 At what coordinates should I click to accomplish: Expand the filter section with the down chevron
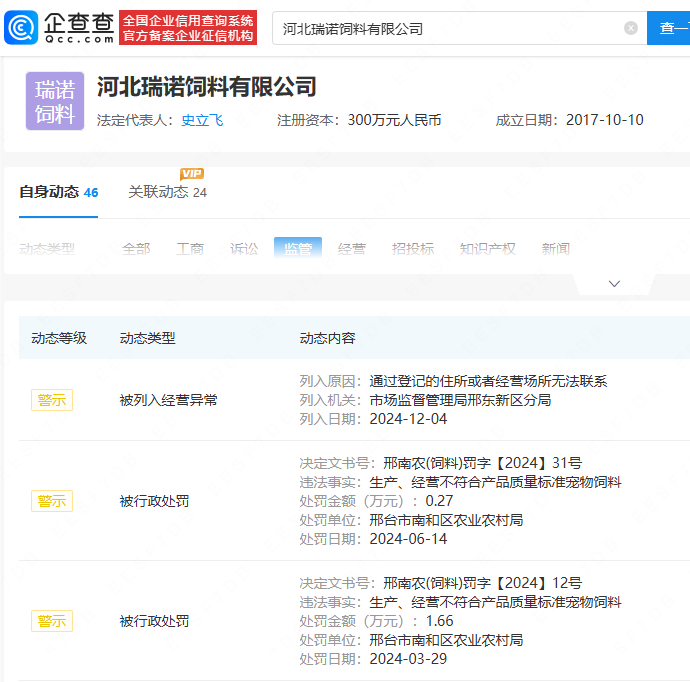click(x=614, y=284)
